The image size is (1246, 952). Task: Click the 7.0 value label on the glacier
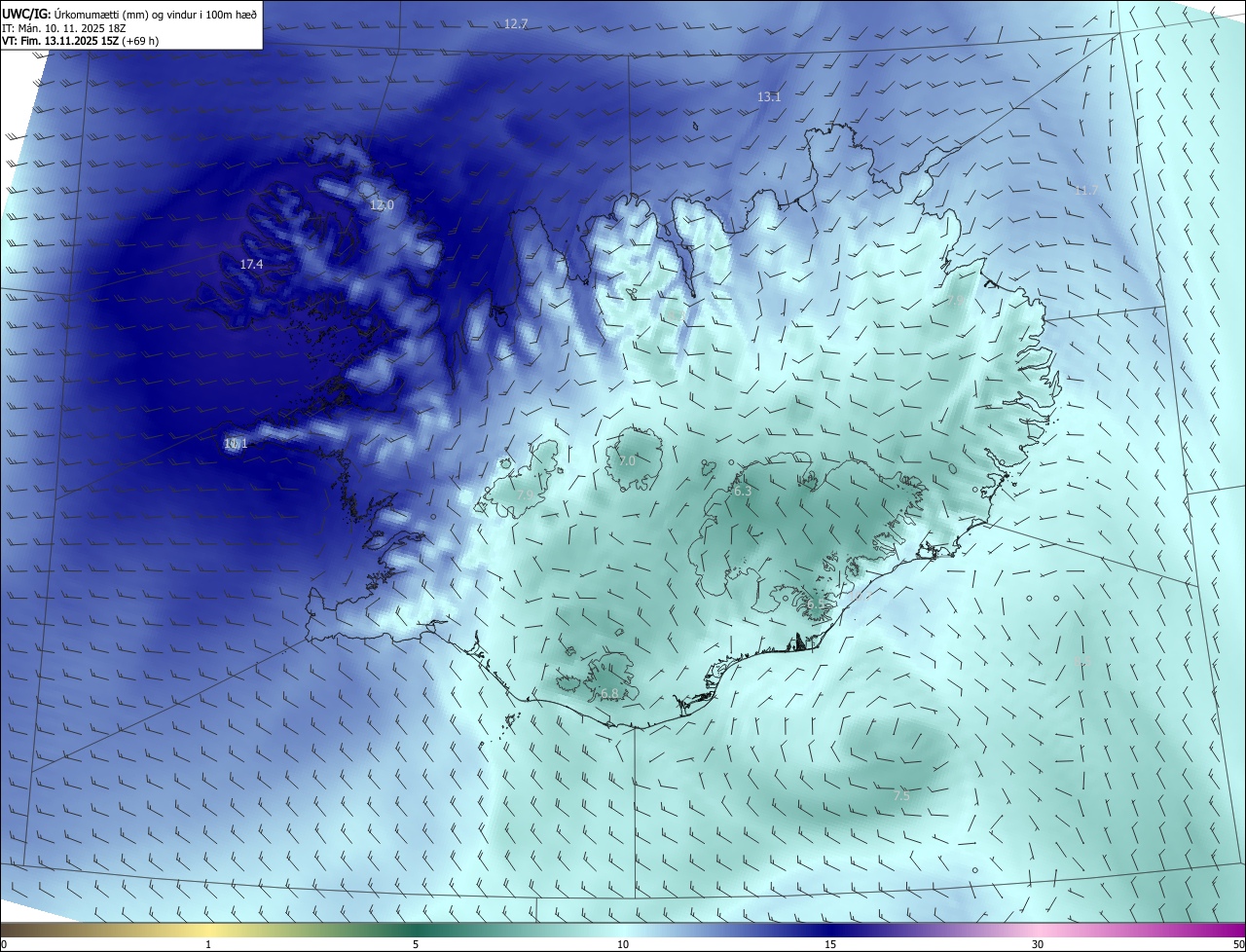[x=627, y=460]
